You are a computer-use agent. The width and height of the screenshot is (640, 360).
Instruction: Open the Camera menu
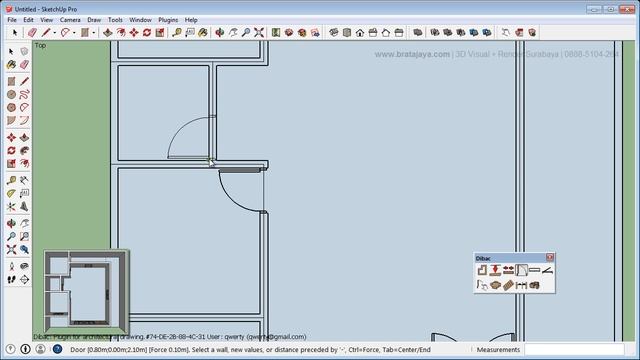click(x=70, y=20)
